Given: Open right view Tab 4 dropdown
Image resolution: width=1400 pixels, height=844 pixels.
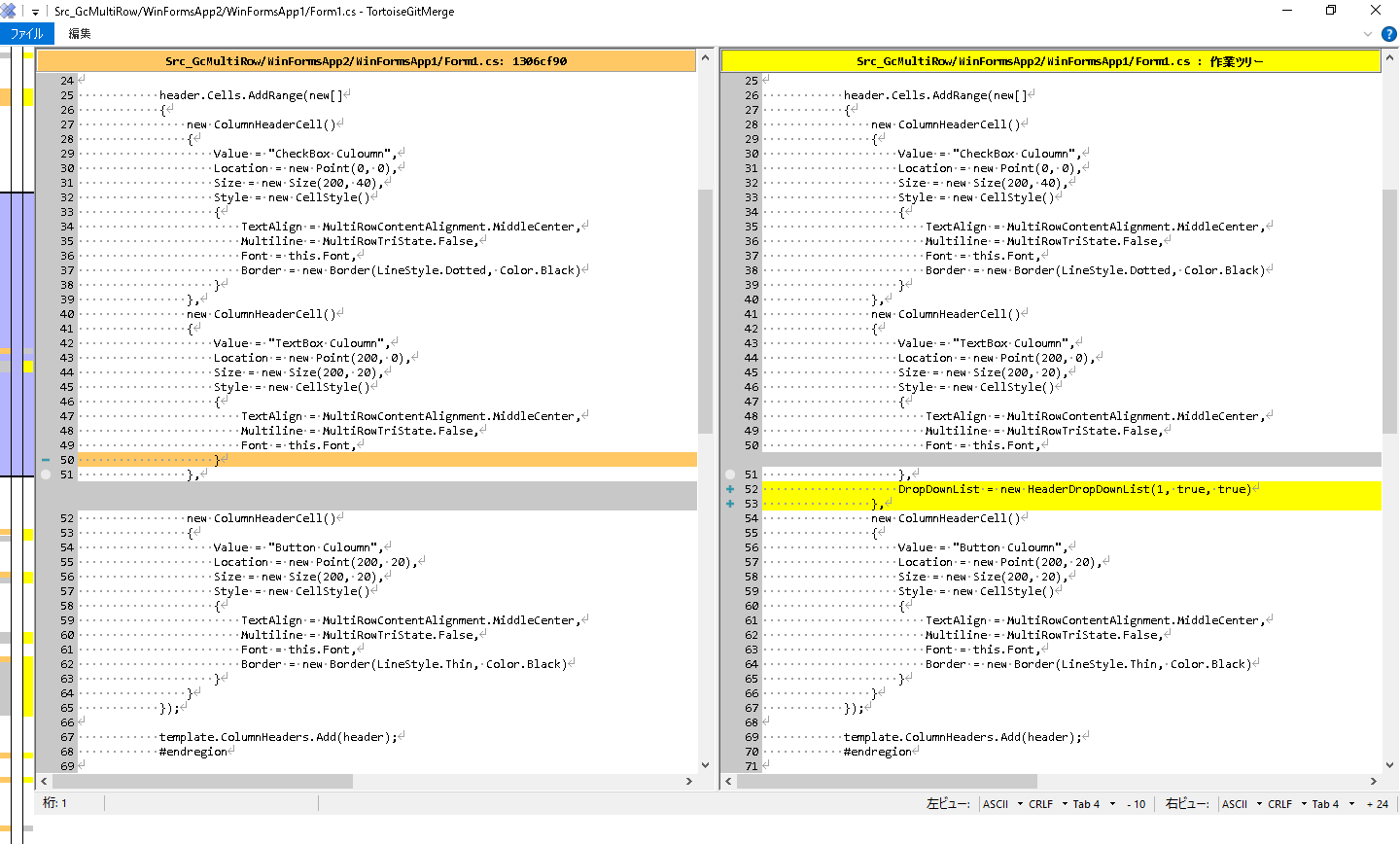Looking at the screenshot, I should tap(1332, 804).
